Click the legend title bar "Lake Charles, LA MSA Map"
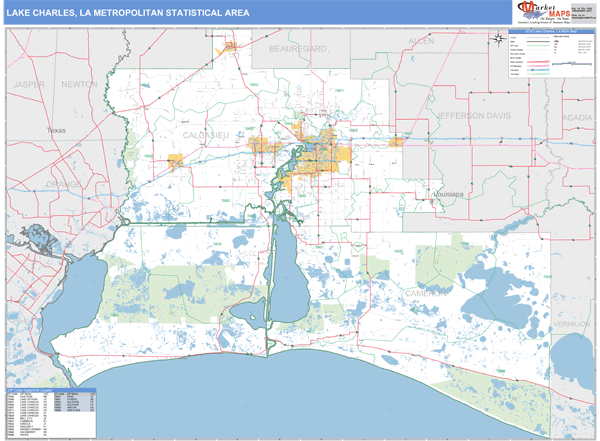This screenshot has width=600, height=441. (x=551, y=31)
